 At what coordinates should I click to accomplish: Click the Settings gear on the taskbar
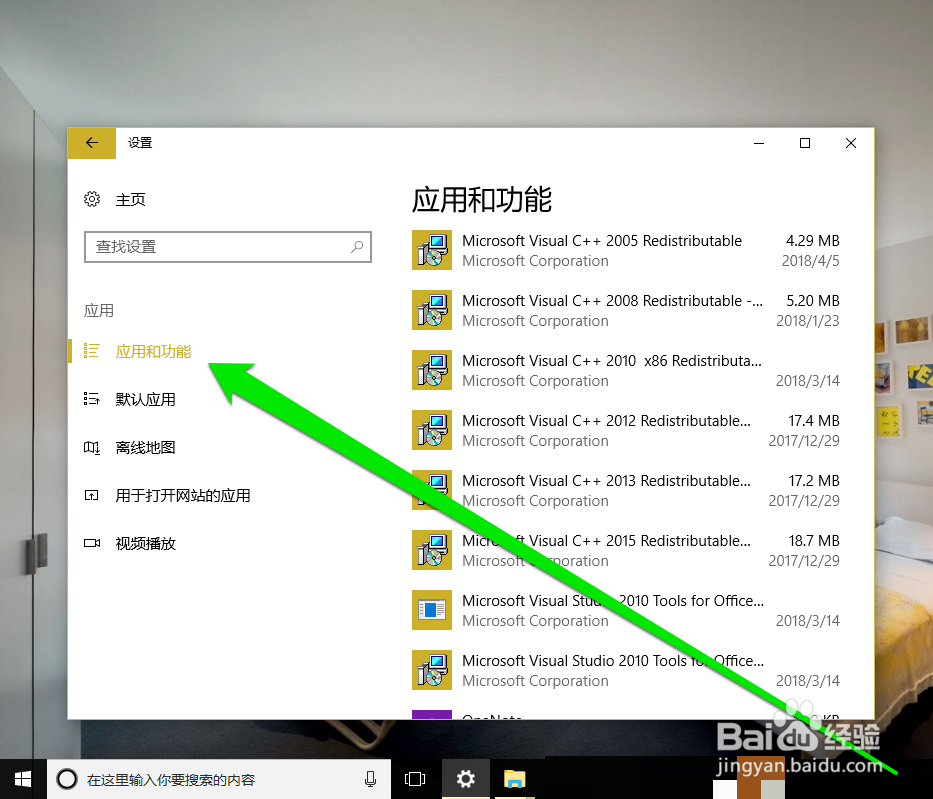(x=465, y=779)
